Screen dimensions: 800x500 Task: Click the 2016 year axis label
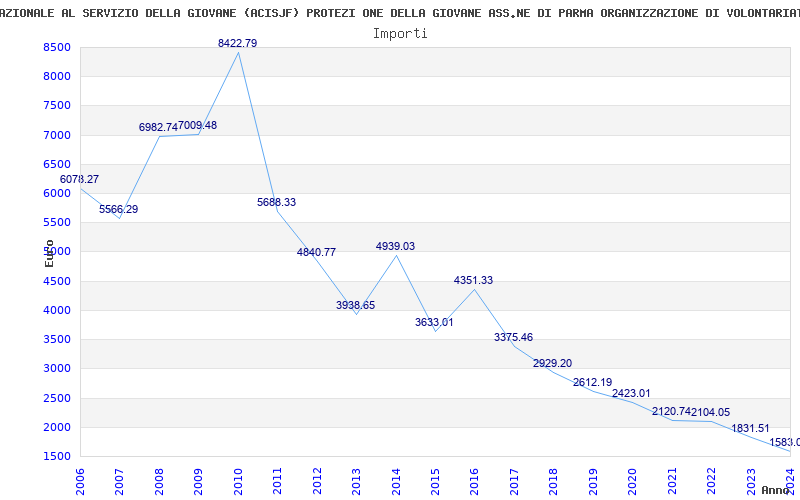[x=475, y=482]
